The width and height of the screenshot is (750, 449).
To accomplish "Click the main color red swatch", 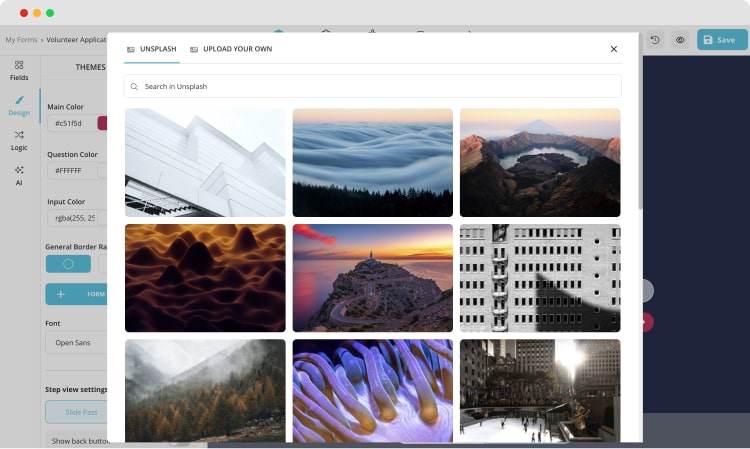I will [x=102, y=124].
